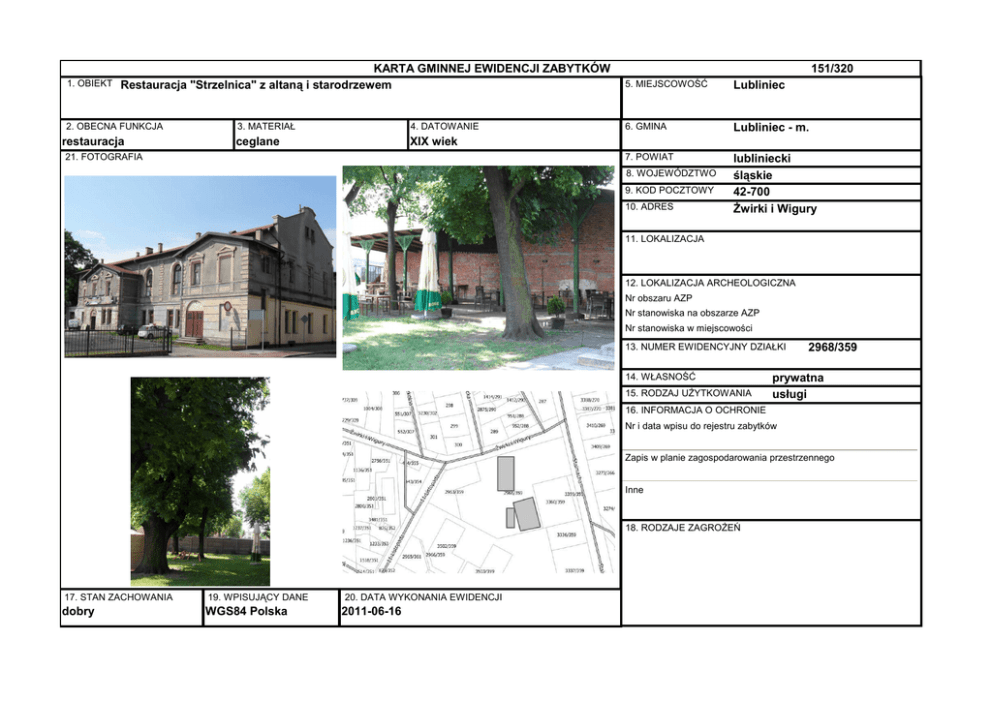
Task: Select the 'lubliniecki' powiat value
Action: (x=761, y=158)
